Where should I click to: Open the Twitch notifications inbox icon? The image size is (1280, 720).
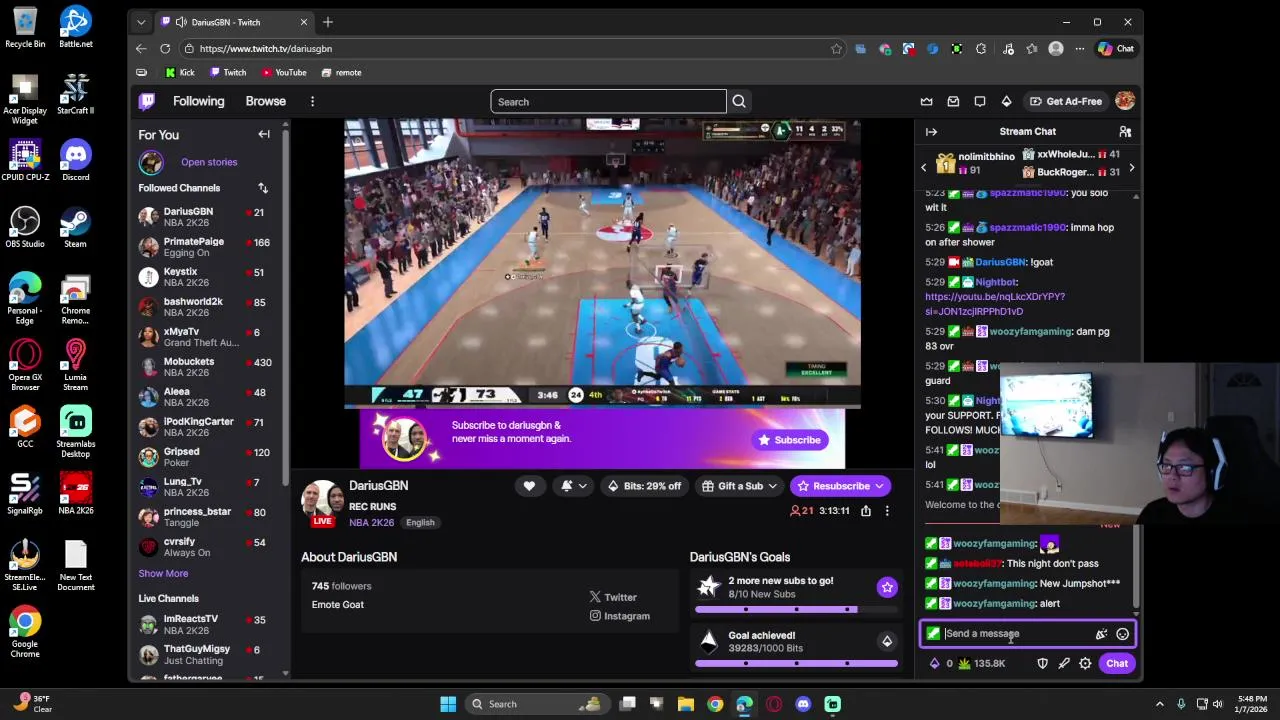(953, 101)
